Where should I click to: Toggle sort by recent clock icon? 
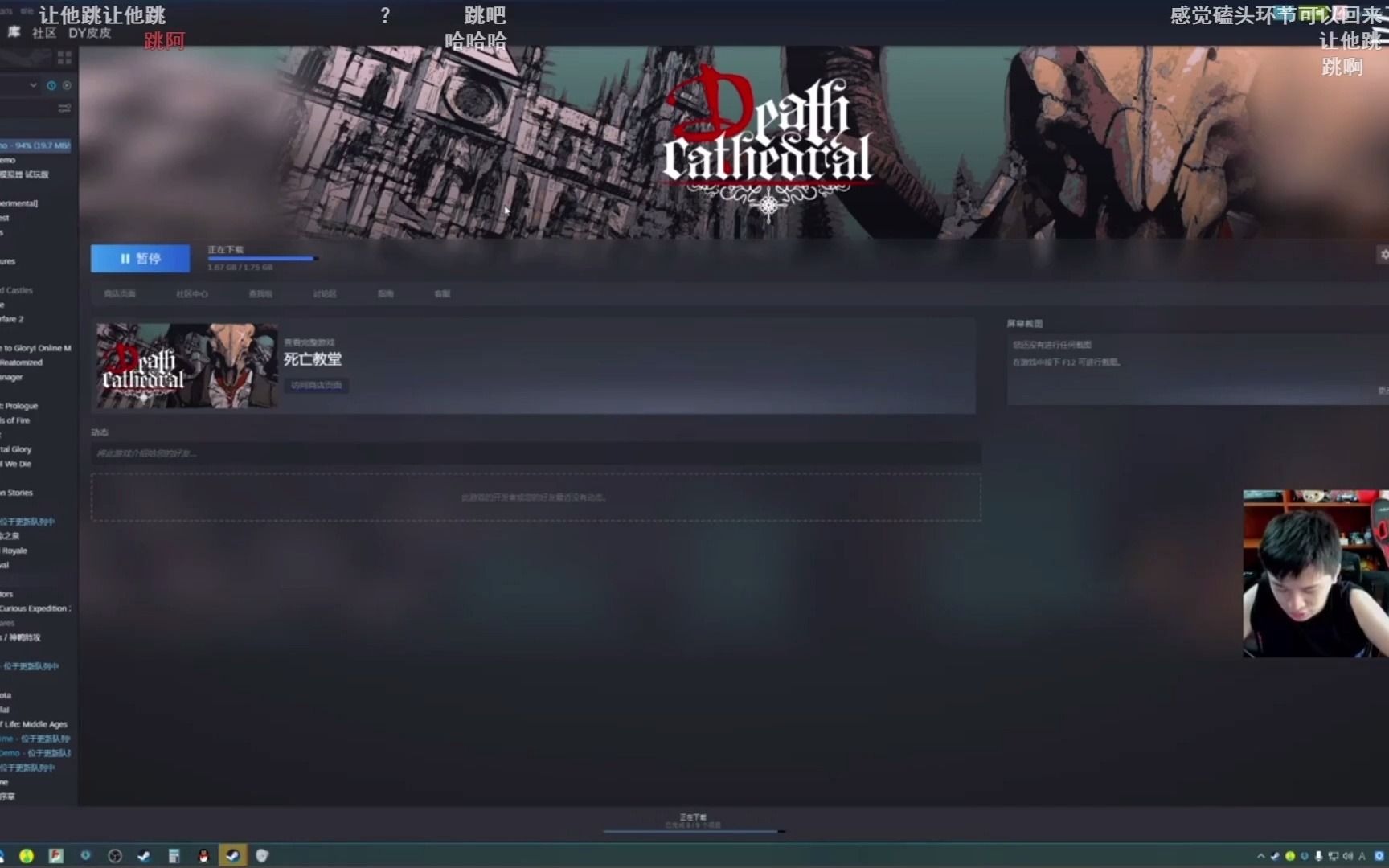51,85
